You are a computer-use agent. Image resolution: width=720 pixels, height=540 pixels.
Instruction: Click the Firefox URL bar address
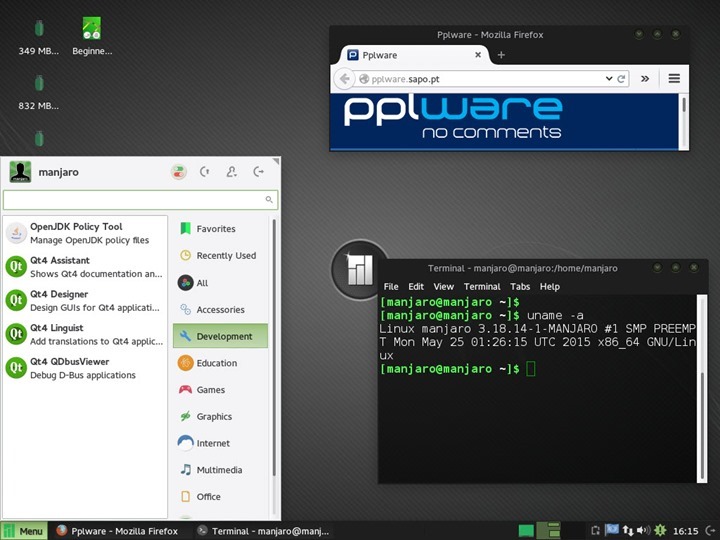[x=405, y=79]
